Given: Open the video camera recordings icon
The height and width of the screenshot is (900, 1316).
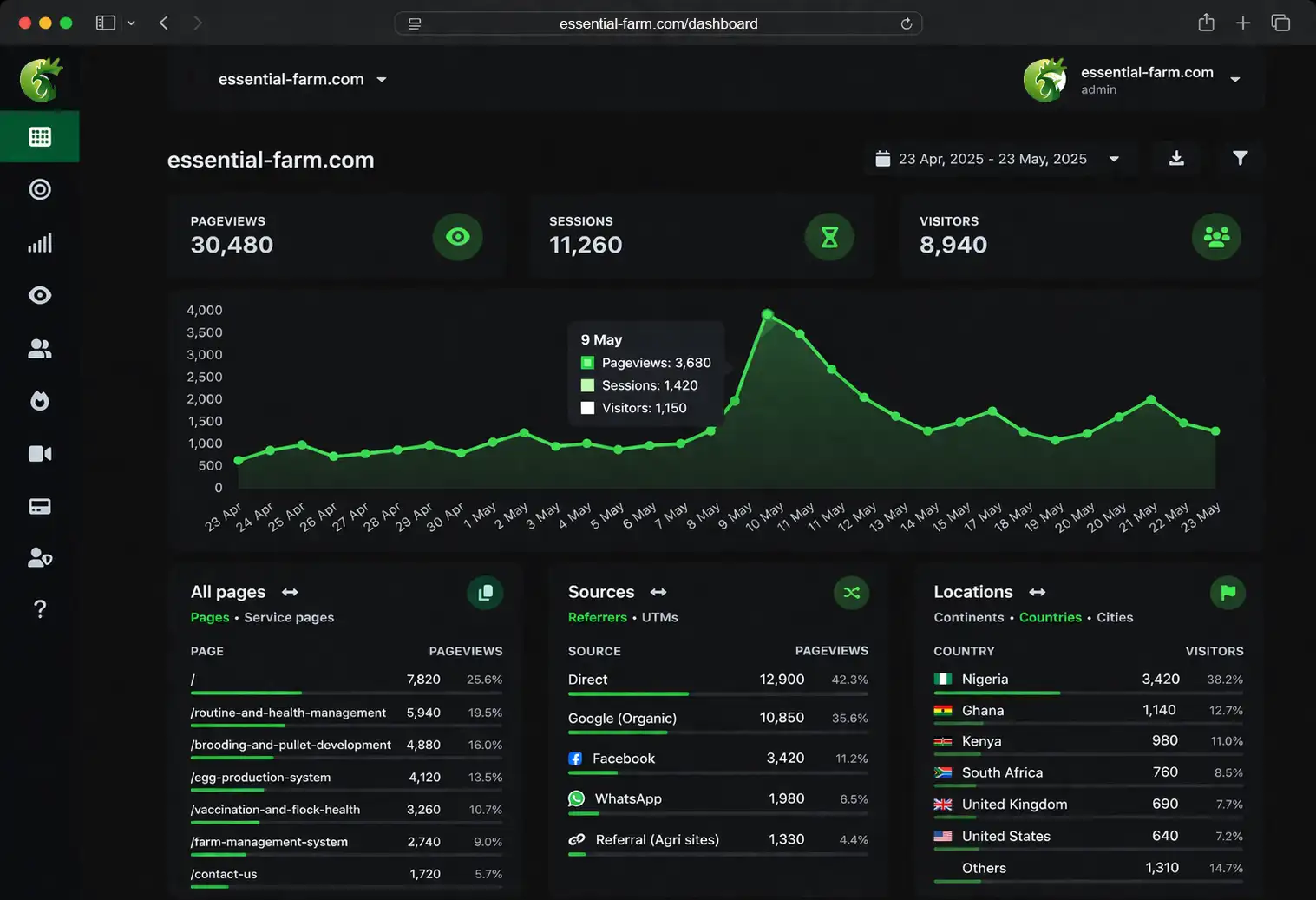Looking at the screenshot, I should tap(40, 454).
